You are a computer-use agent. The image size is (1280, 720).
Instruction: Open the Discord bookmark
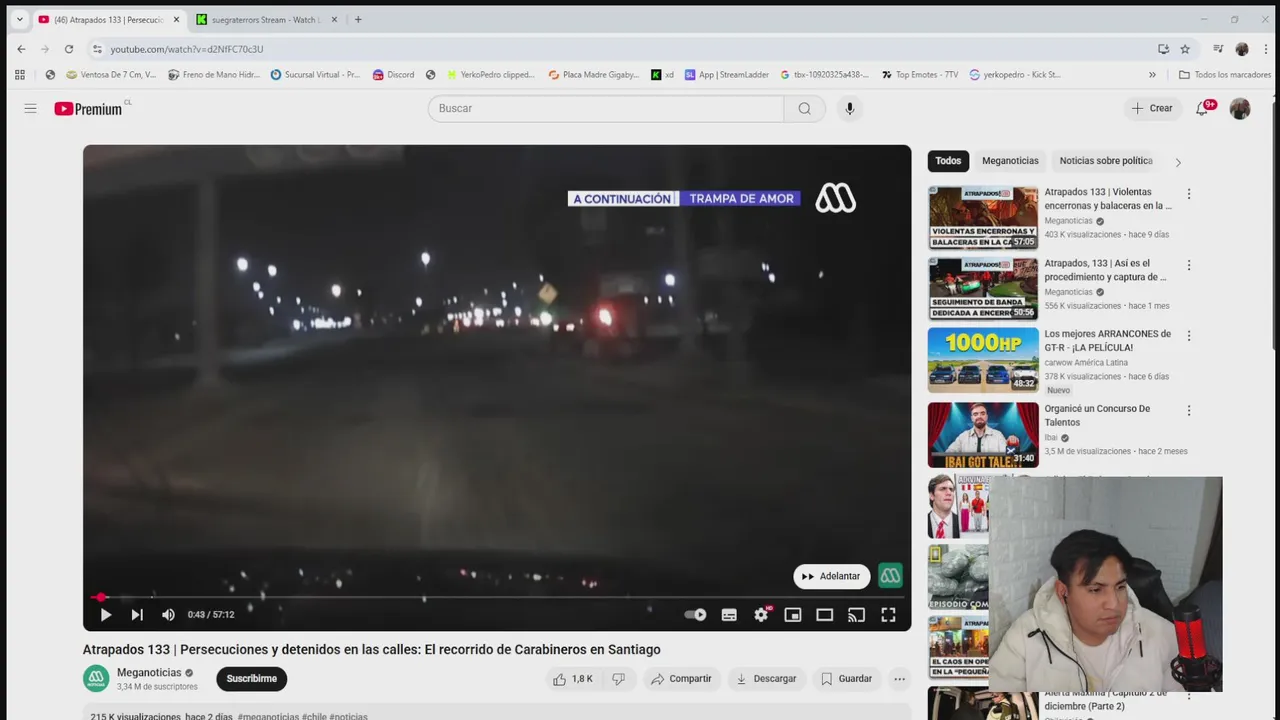(x=393, y=75)
